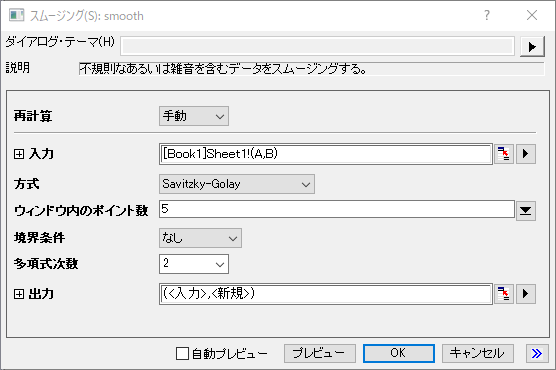
Task: Open the window points dropdown arrow
Action: pos(526,211)
